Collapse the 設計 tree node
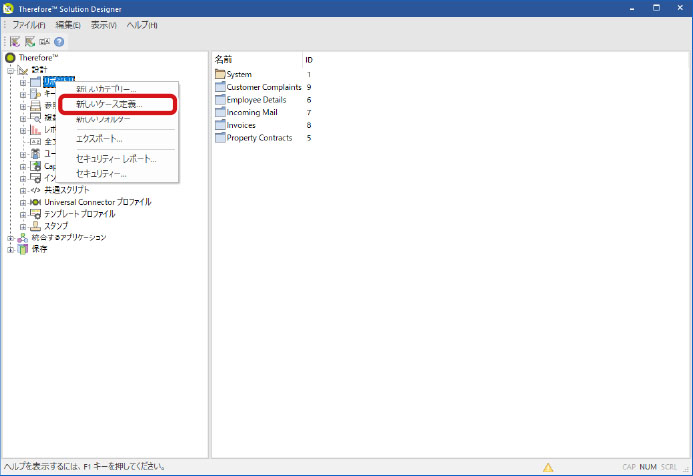693x476 pixels. [10, 70]
